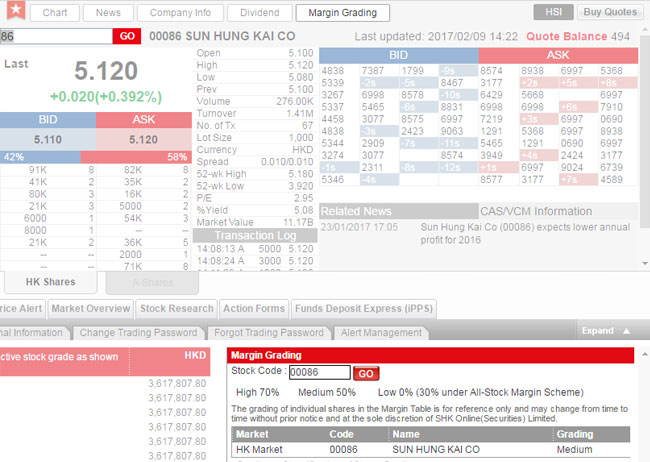650x462 pixels.
Task: Click the HKD column header
Action: (195, 355)
